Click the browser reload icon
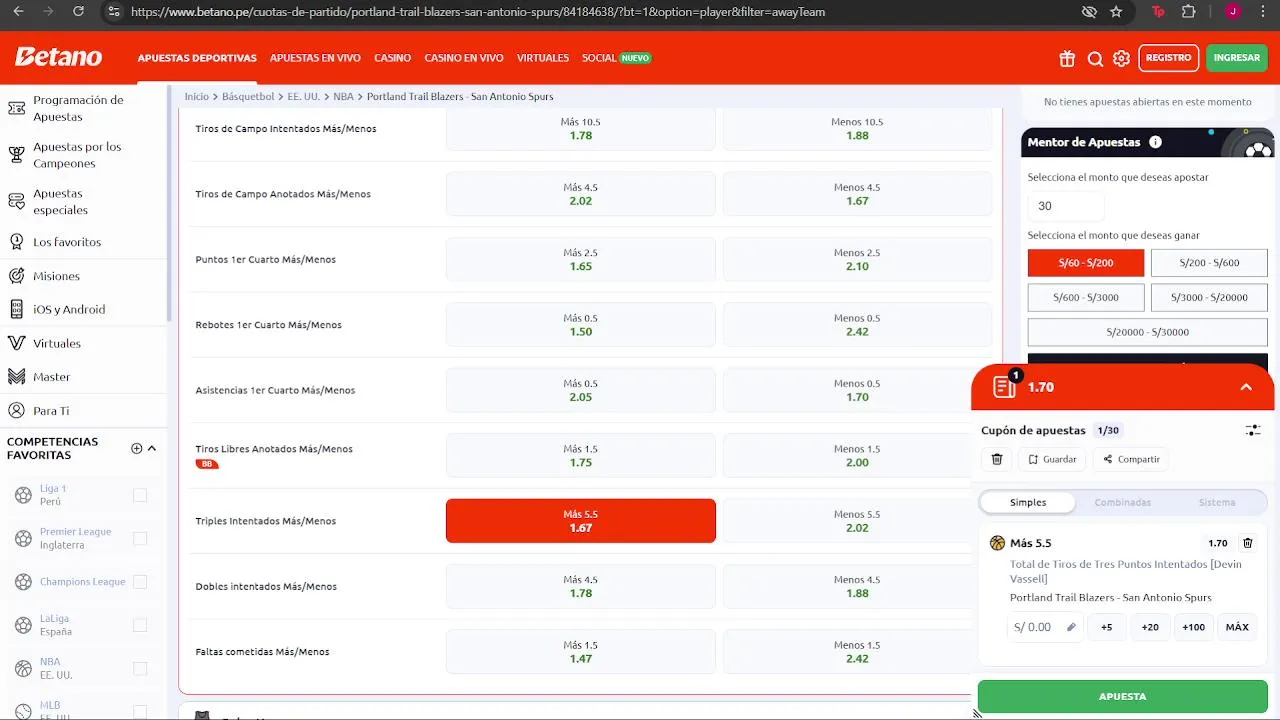The height and width of the screenshot is (720, 1280). [x=79, y=12]
